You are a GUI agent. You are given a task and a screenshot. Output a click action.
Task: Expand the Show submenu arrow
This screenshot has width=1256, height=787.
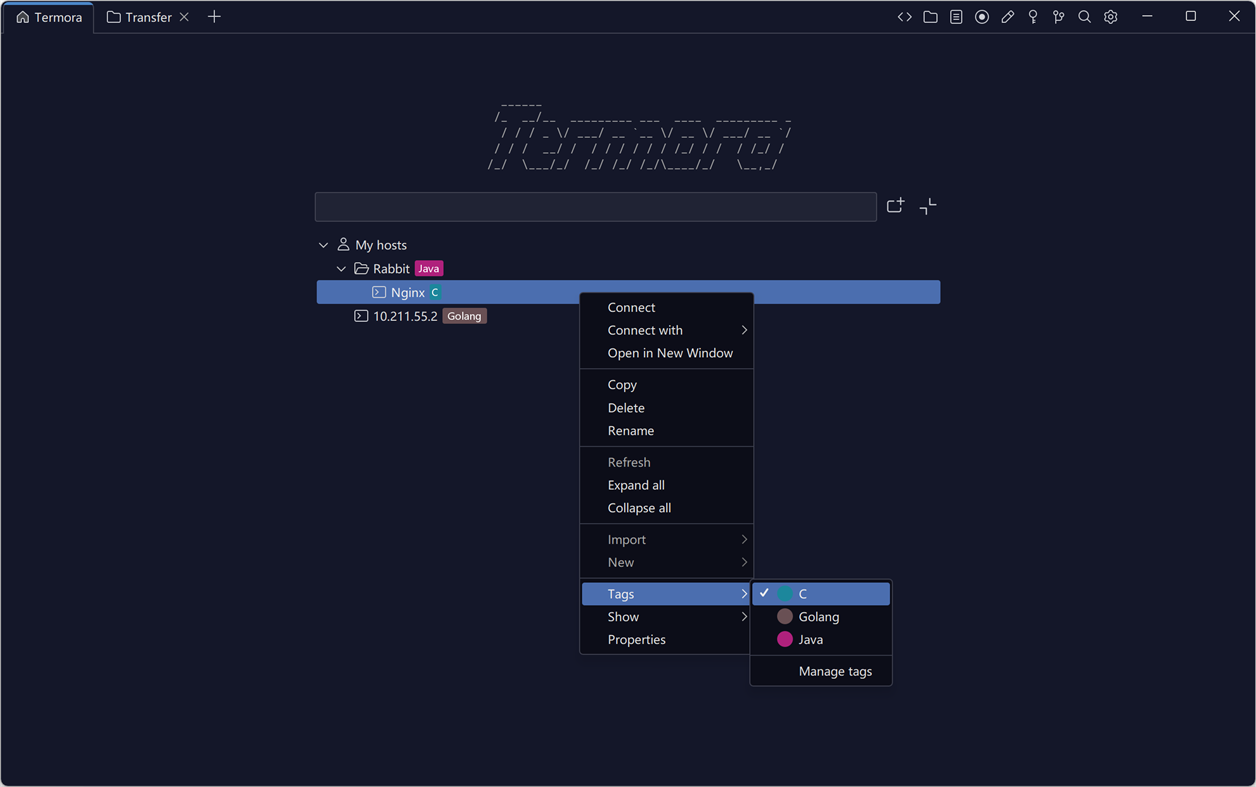[744, 617]
